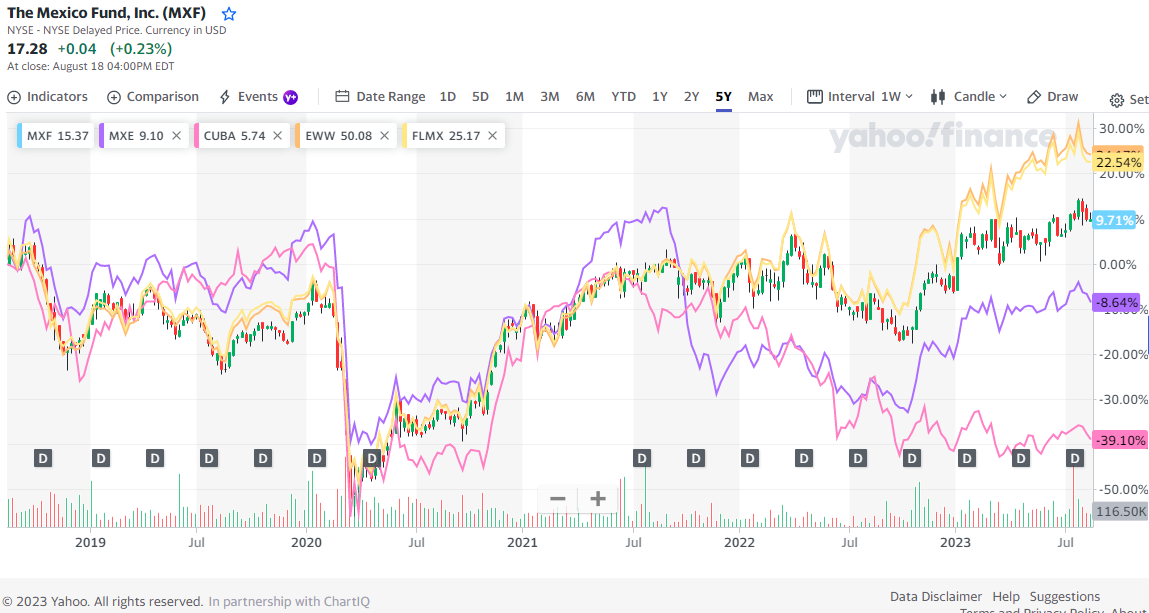
Task: Click the -39.10% CUBA axis label
Action: (x=1119, y=440)
